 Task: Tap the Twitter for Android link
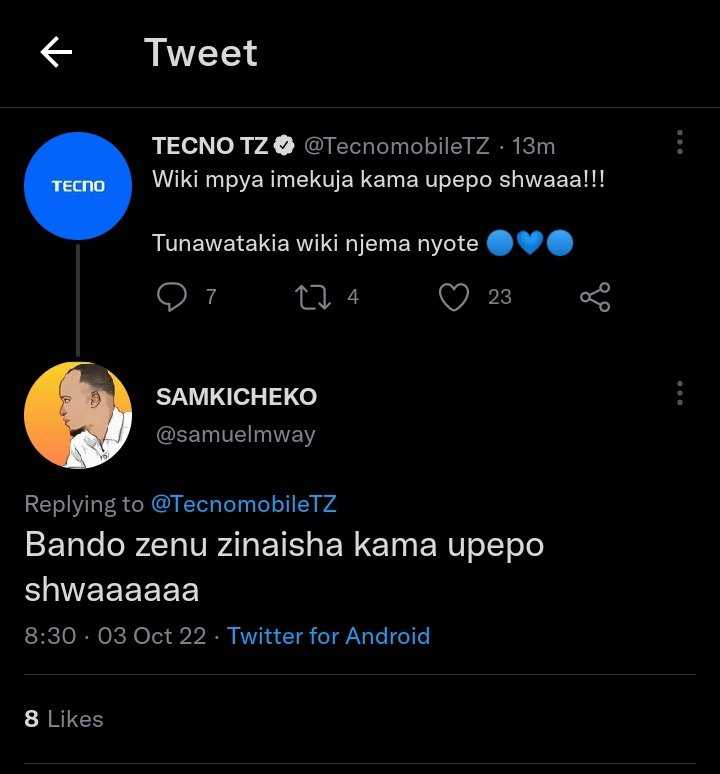pyautogui.click(x=329, y=636)
